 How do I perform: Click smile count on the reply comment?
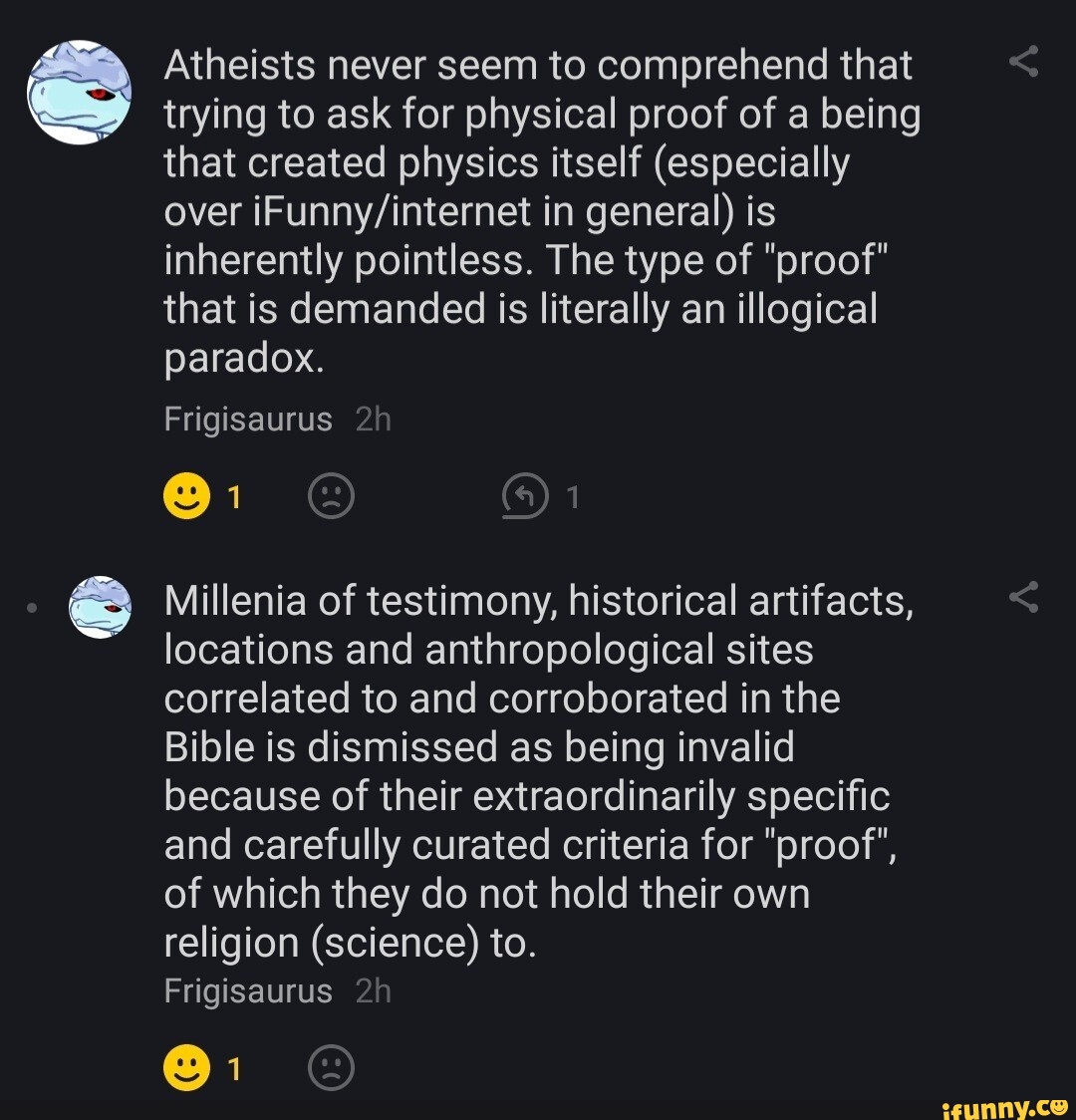pyautogui.click(x=234, y=1069)
